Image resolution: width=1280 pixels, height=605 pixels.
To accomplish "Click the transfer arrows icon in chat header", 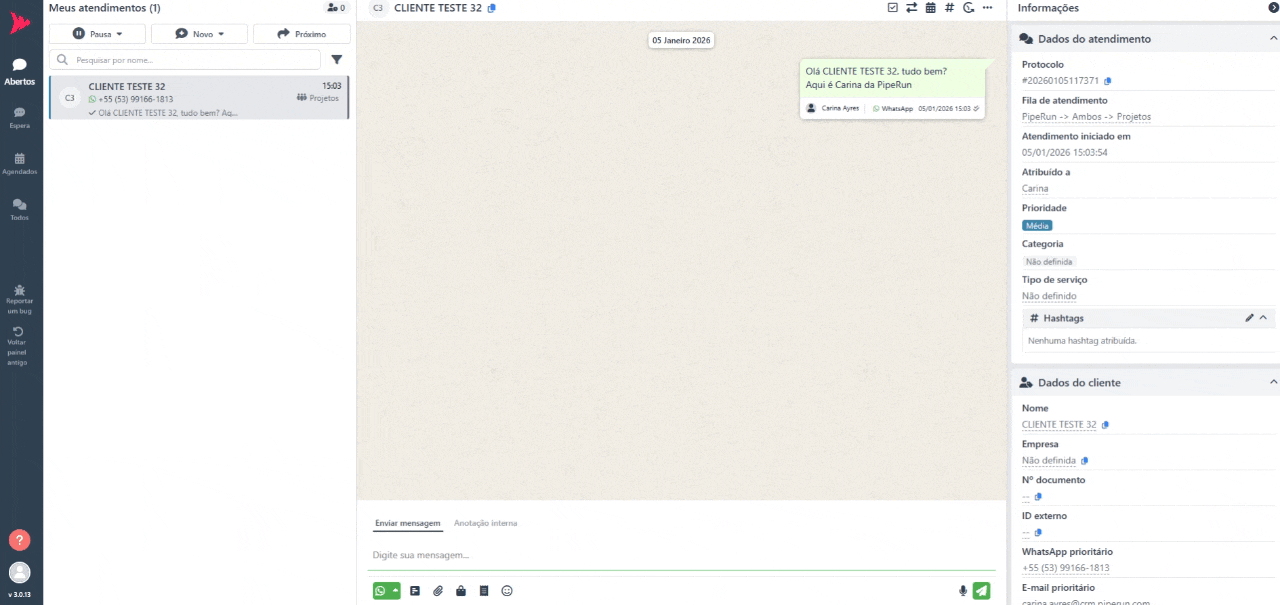I will pos(911,8).
